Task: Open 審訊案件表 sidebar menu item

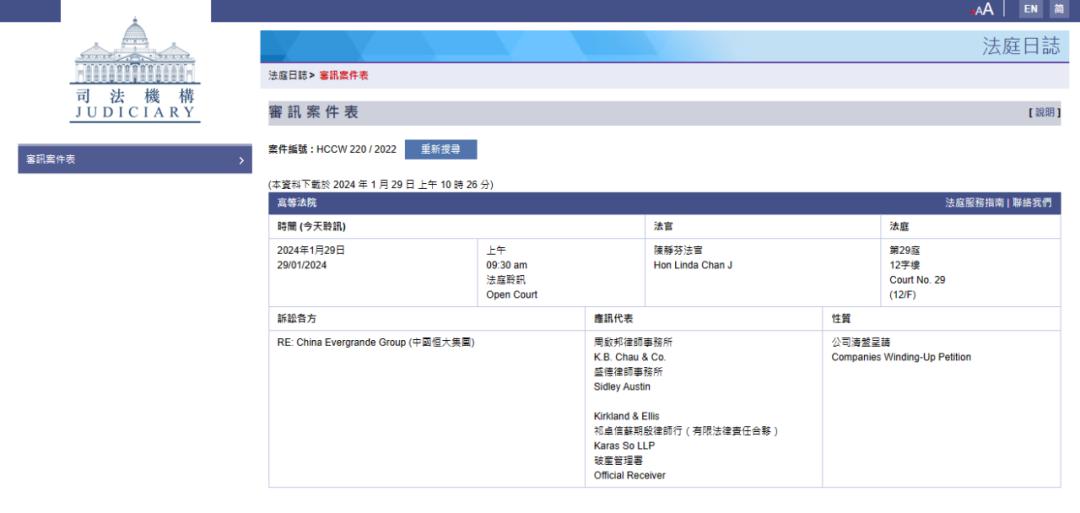Action: pyautogui.click(x=134, y=159)
